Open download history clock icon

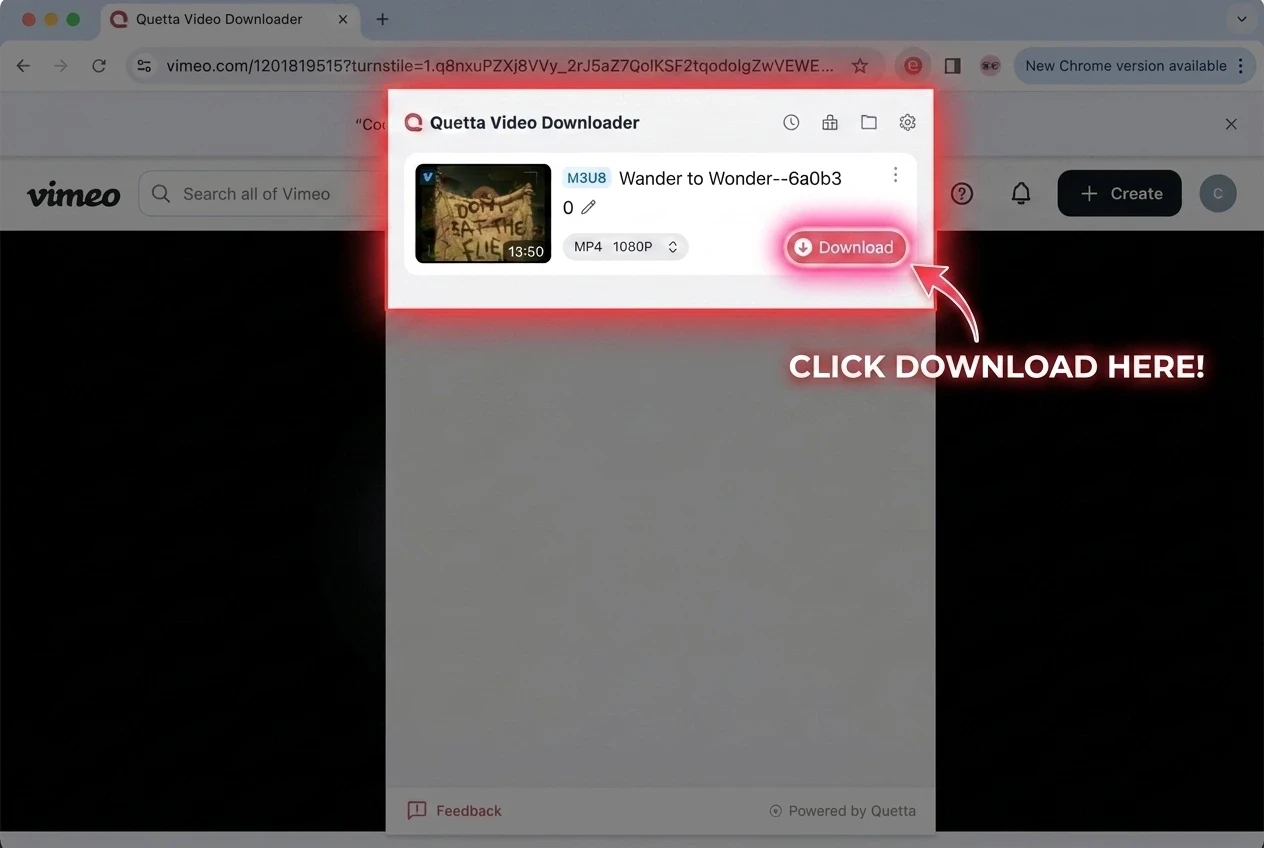pyautogui.click(x=791, y=122)
